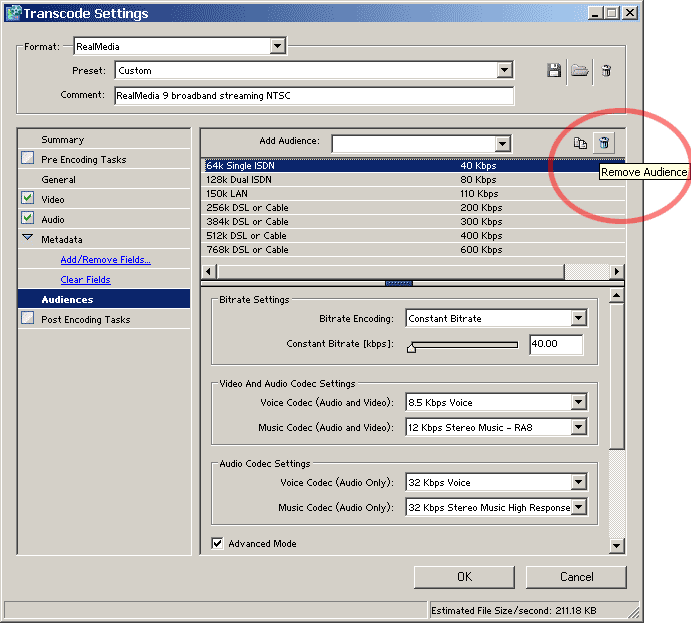This screenshot has height=623, width=691.
Task: Open Voice Codec (Audio and Video) dropdown
Action: tap(578, 402)
